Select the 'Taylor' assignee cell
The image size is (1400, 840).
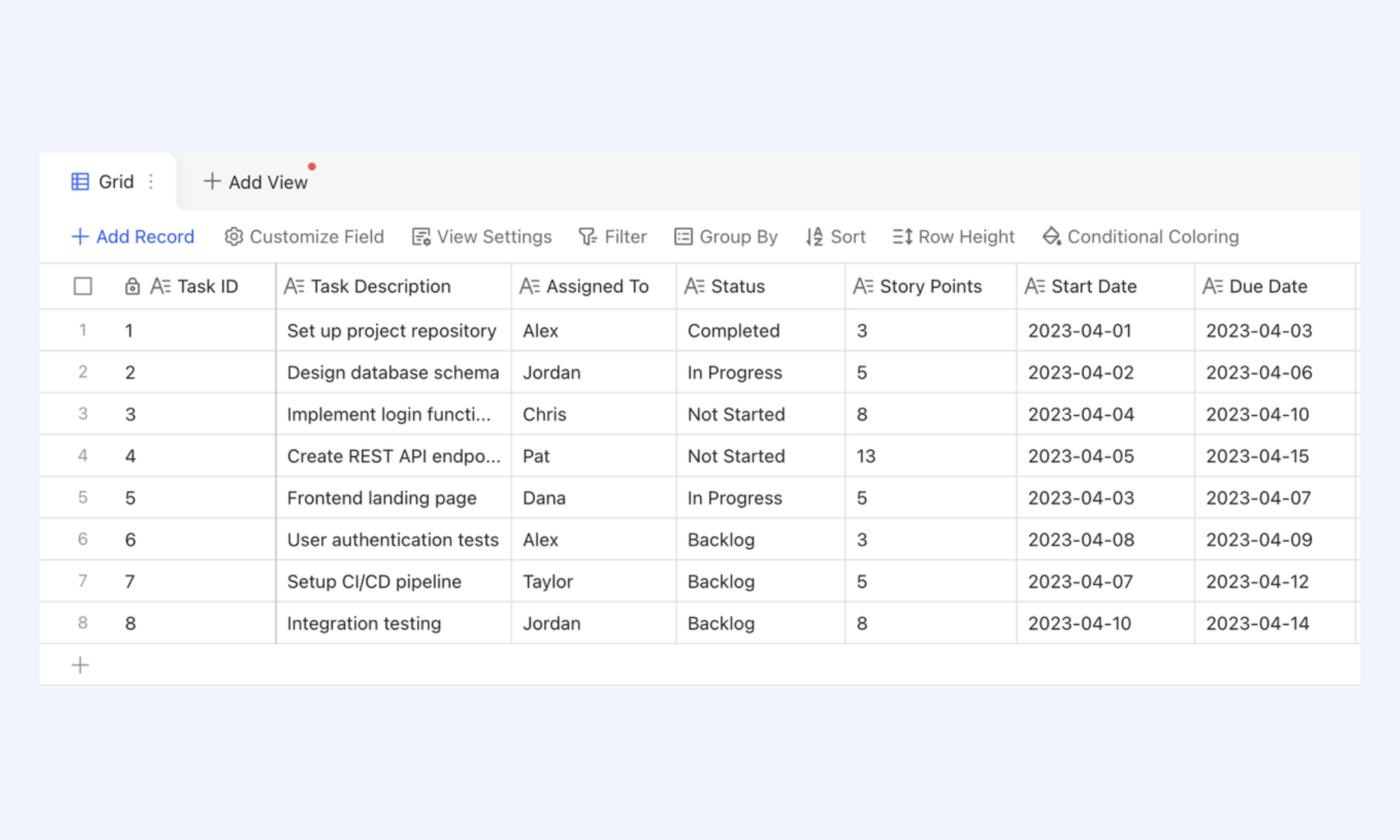pos(594,582)
